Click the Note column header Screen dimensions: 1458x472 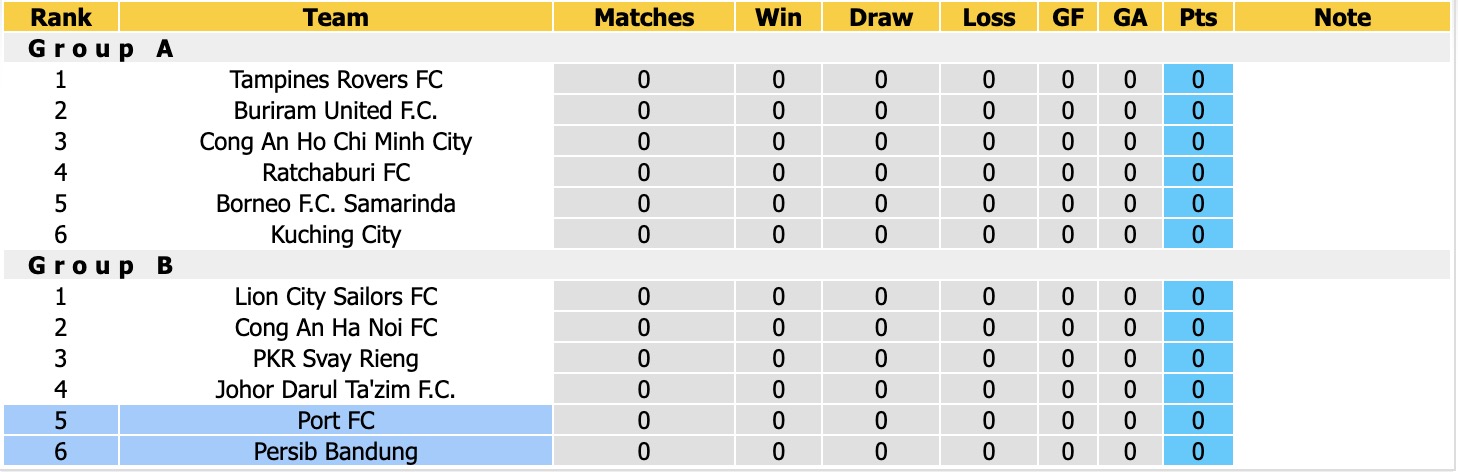(x=1342, y=17)
